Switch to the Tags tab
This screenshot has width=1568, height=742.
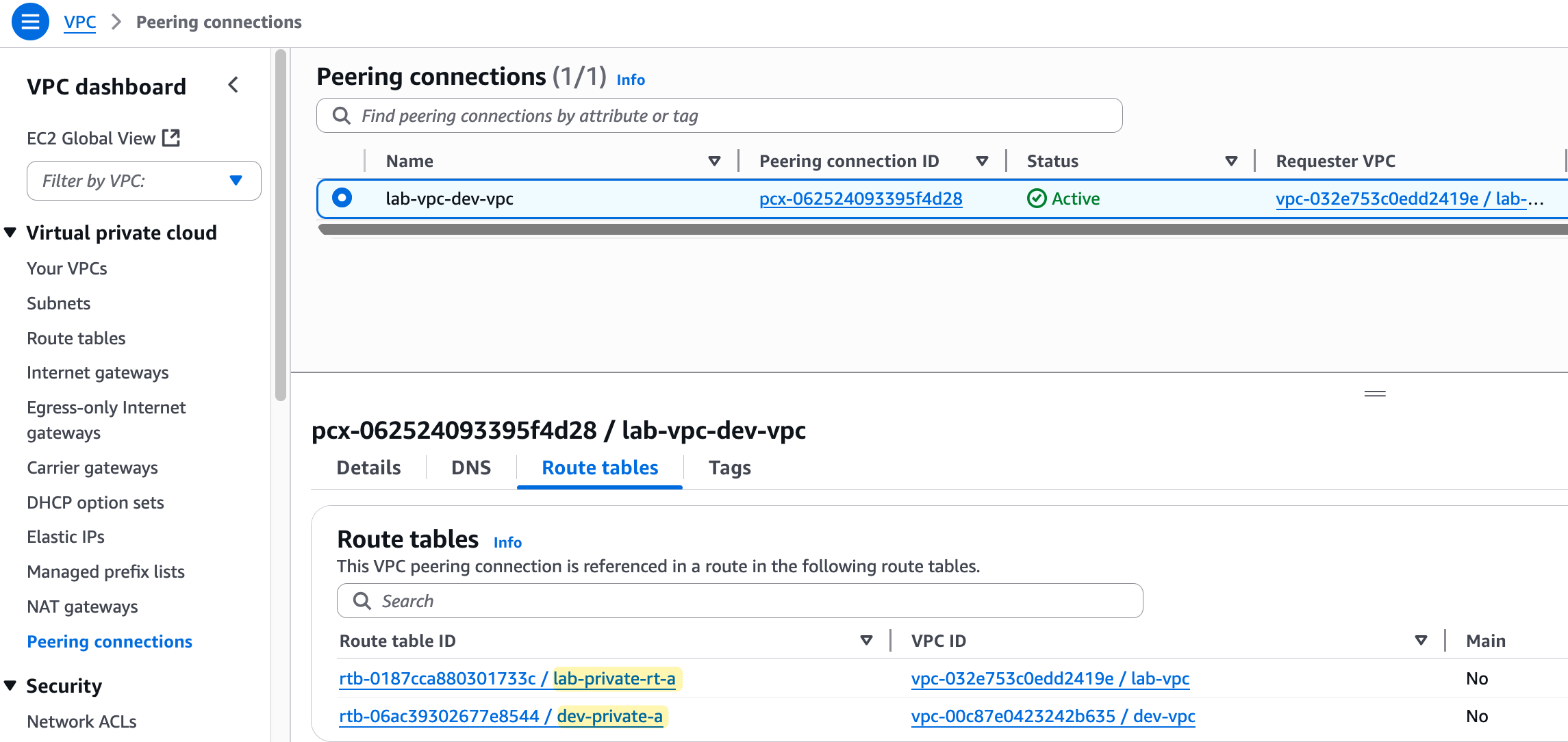(729, 468)
